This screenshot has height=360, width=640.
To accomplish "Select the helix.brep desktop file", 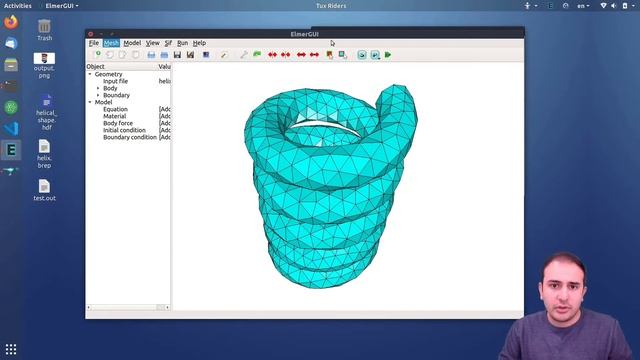I will click(44, 154).
